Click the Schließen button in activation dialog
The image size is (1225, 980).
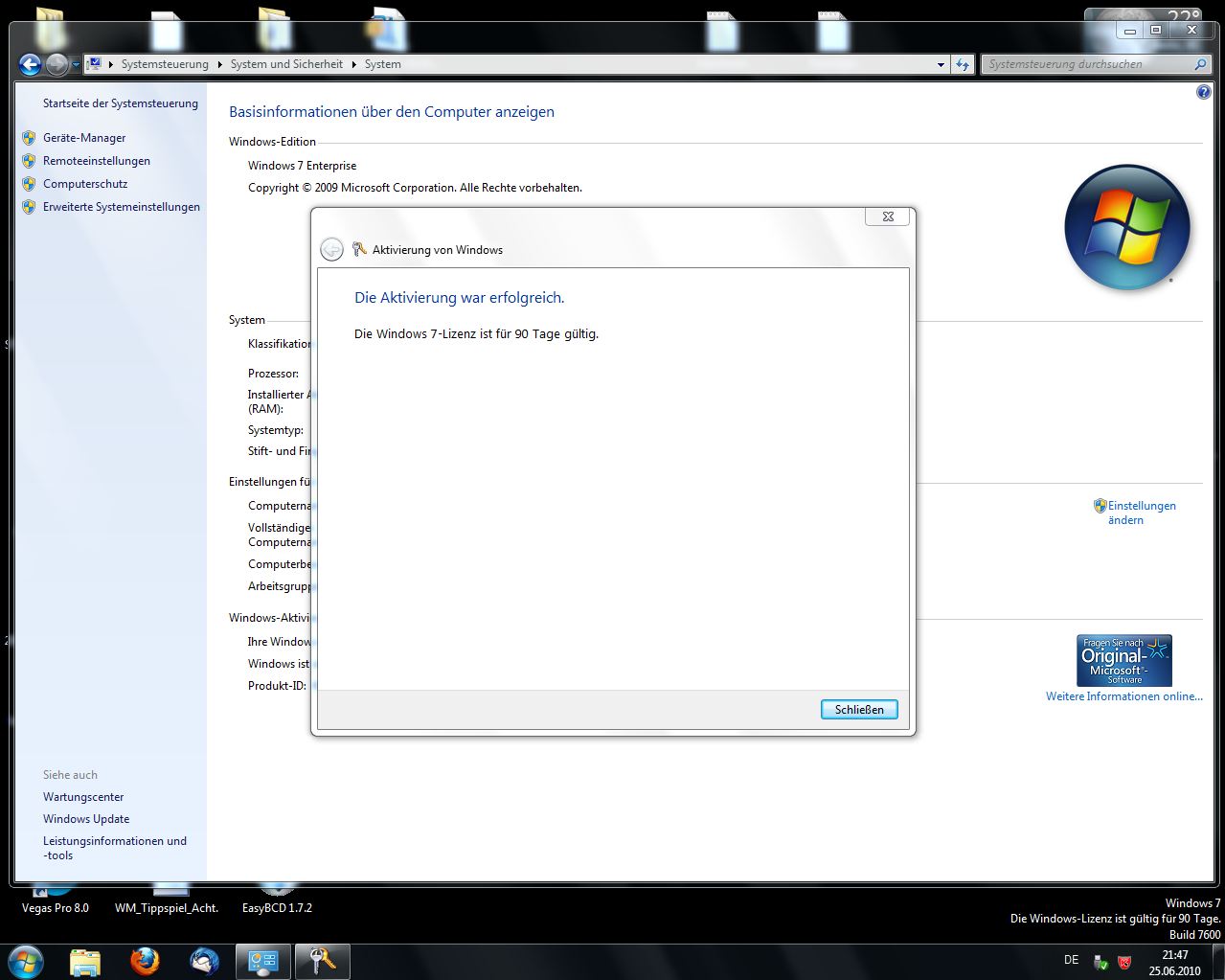click(x=859, y=709)
